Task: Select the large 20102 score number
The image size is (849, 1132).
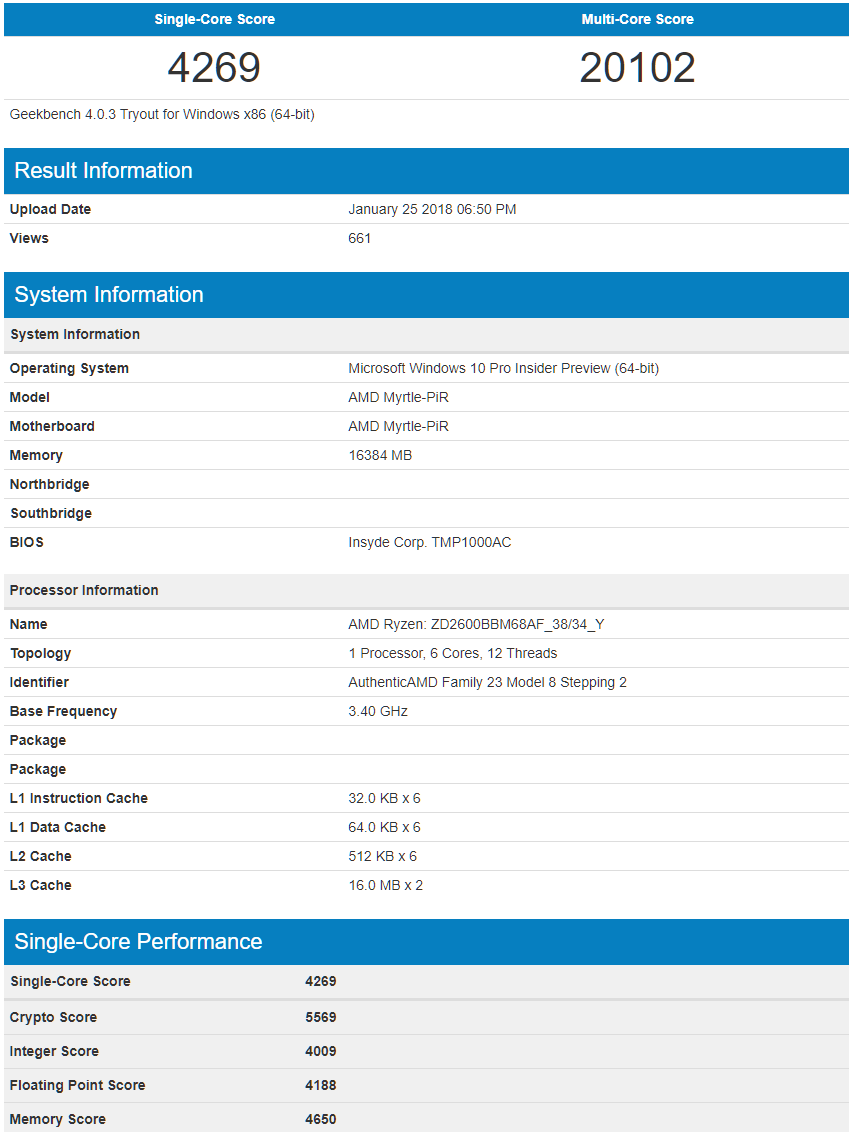Action: (x=637, y=68)
